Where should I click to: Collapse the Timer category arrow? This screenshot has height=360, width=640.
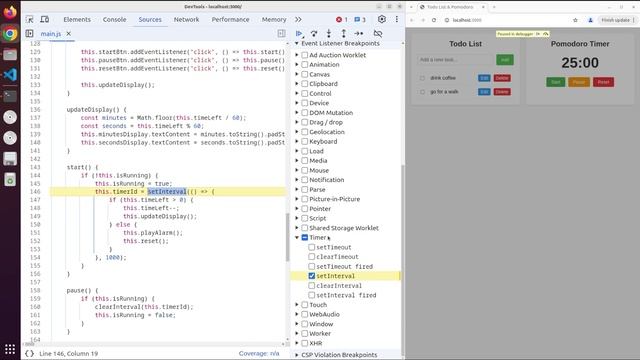click(297, 237)
